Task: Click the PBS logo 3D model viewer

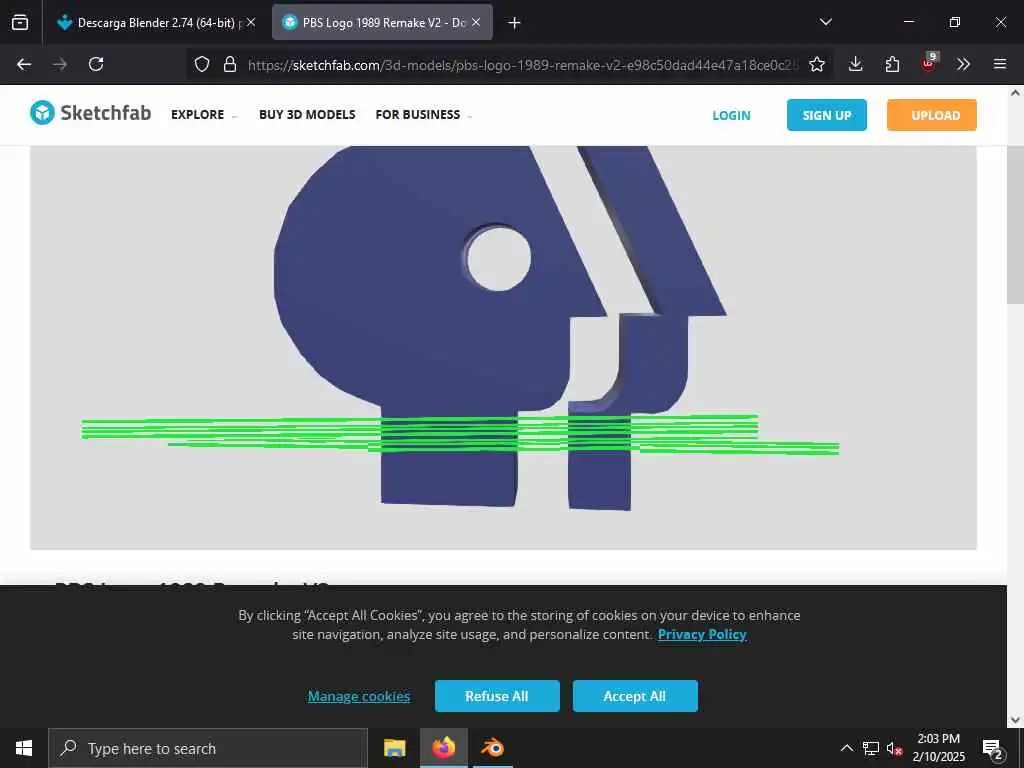Action: coord(503,347)
